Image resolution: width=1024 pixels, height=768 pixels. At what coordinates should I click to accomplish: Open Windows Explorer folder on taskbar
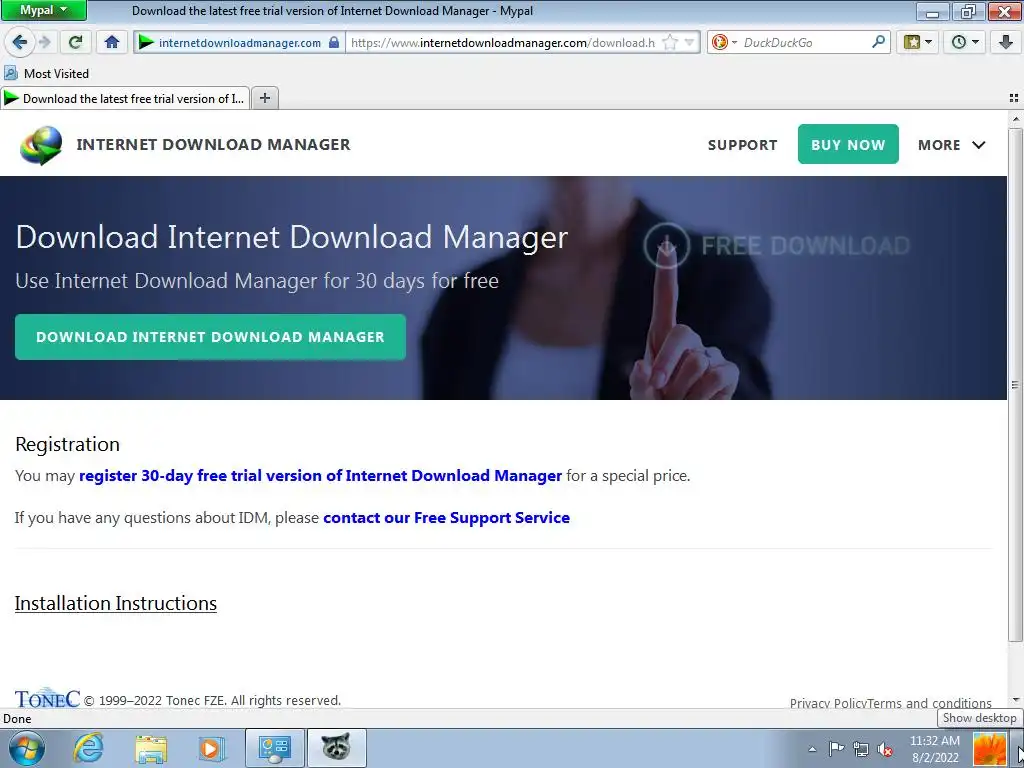(x=151, y=748)
